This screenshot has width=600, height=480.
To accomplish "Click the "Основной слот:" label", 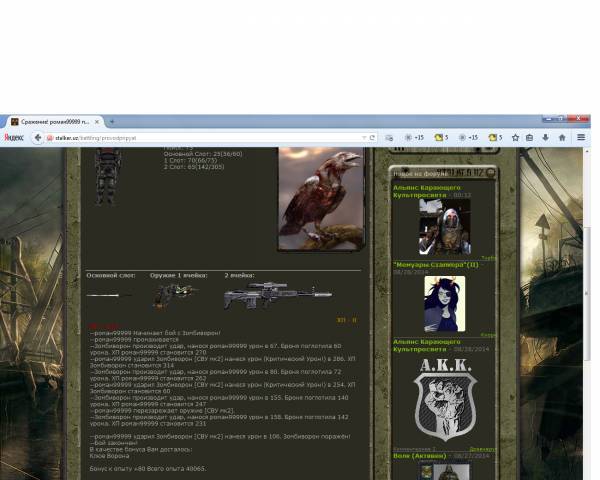I will [111, 275].
